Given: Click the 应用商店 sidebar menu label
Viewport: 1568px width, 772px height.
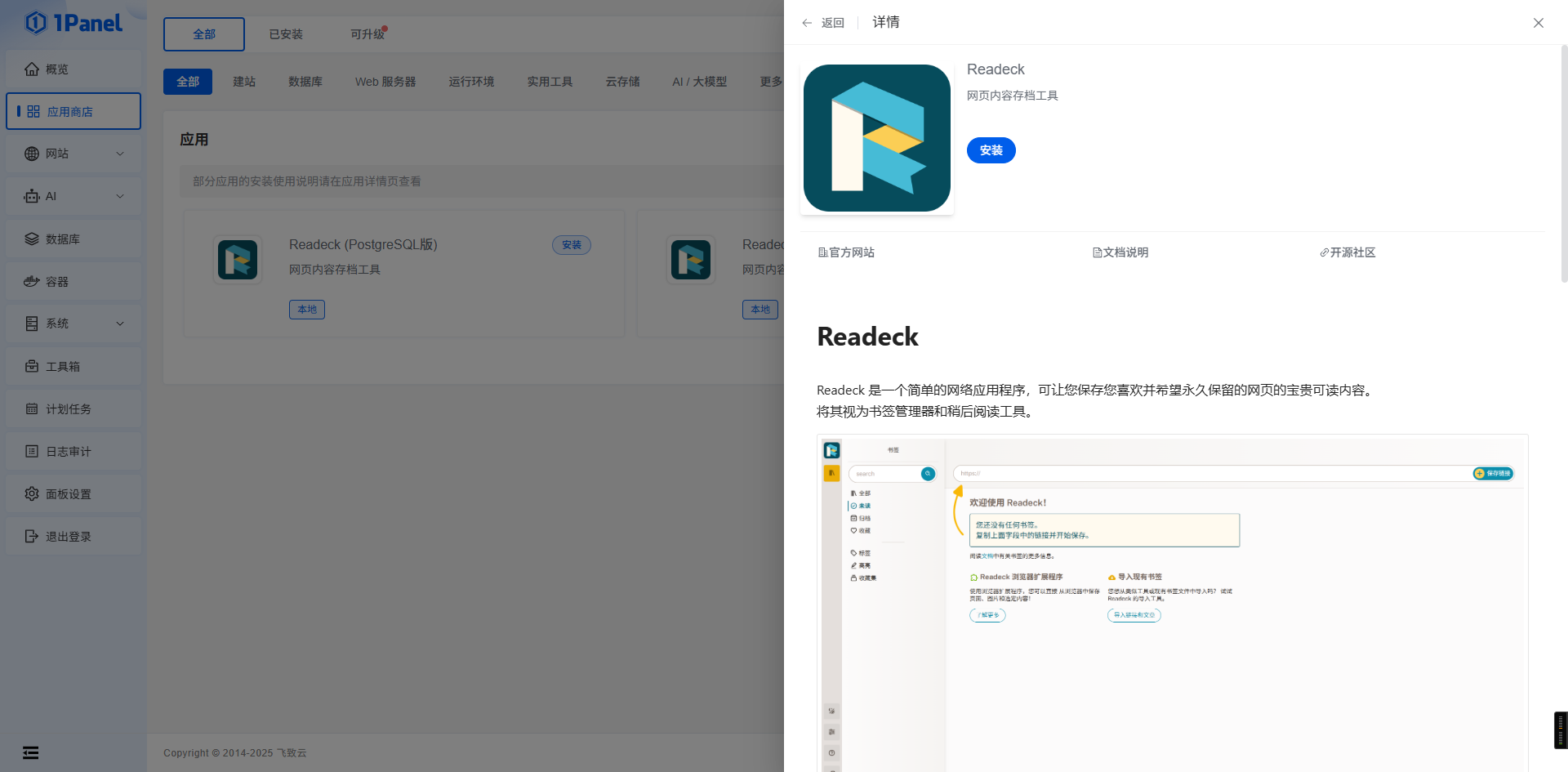Looking at the screenshot, I should [70, 112].
